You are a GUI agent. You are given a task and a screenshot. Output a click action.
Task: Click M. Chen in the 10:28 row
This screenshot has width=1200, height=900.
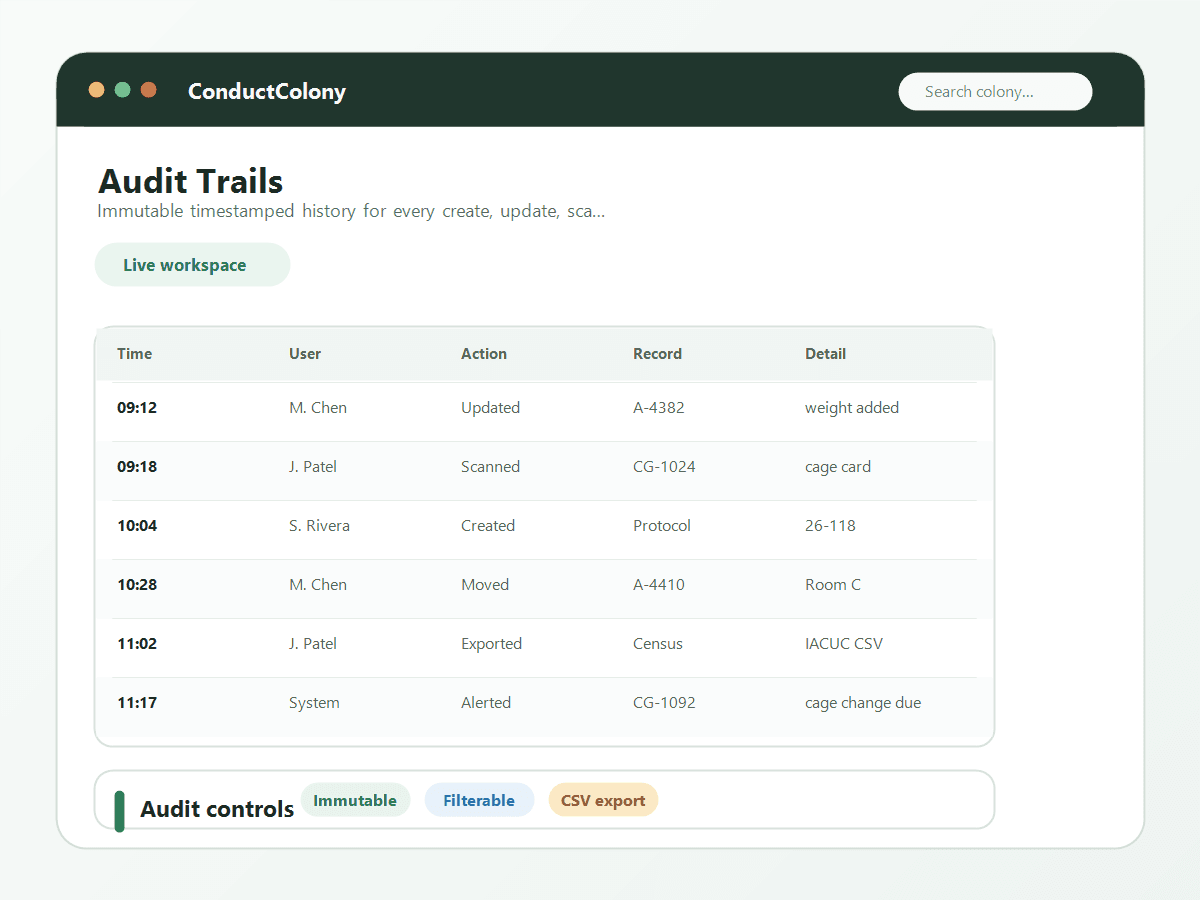point(318,585)
